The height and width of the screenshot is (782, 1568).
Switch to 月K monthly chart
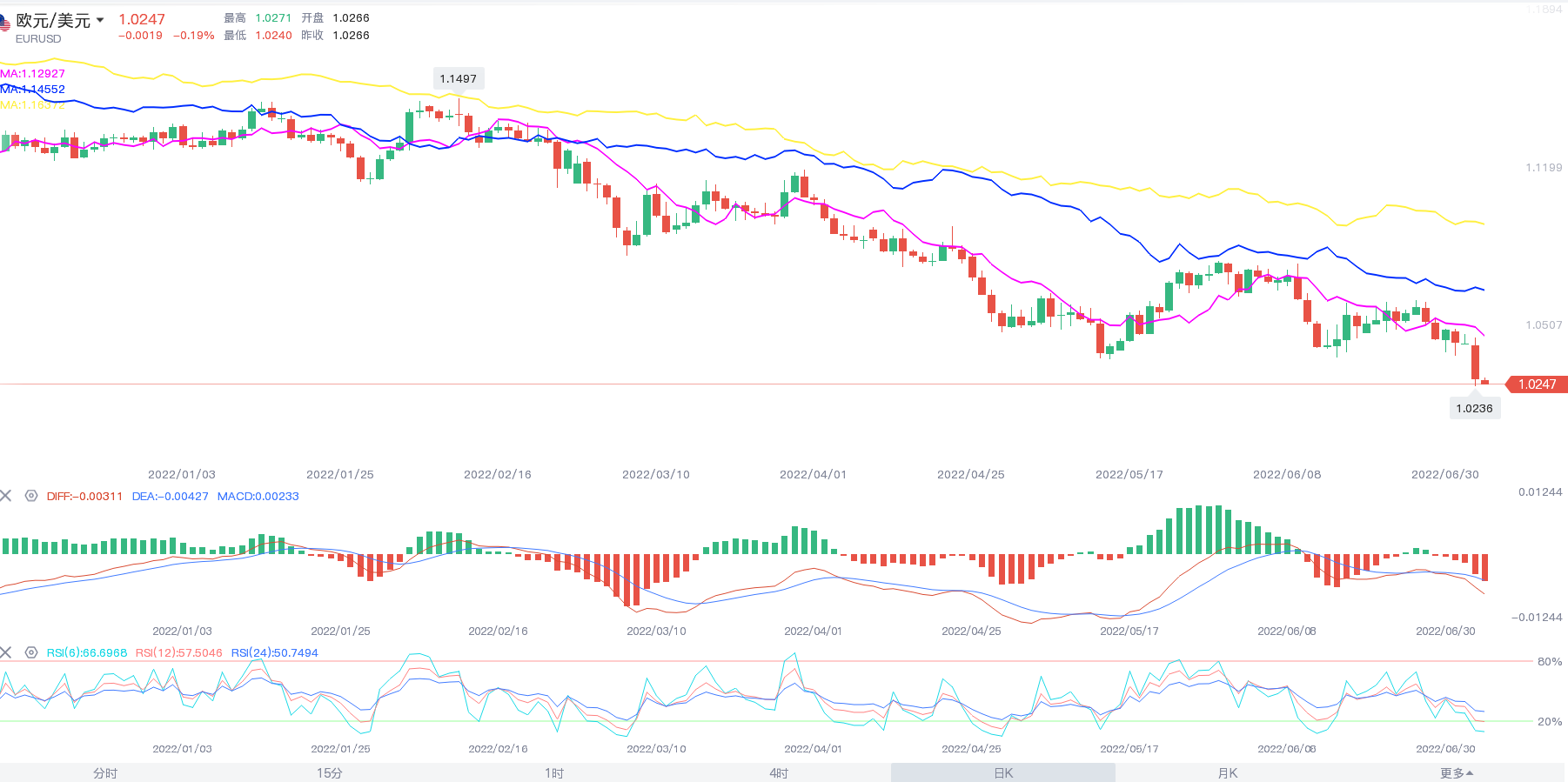click(x=1227, y=773)
